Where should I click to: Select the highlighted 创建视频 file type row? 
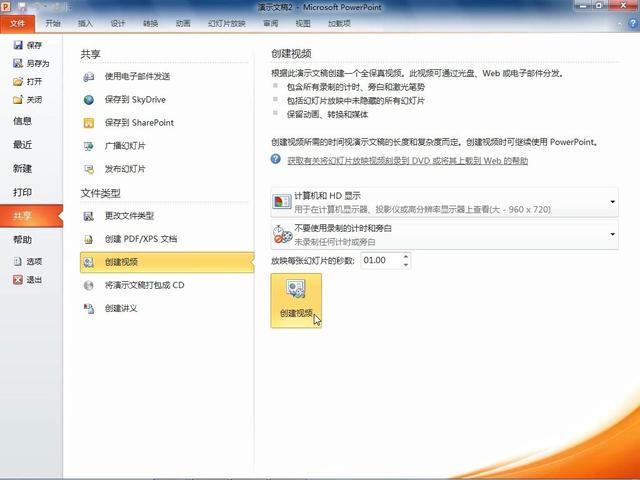[167, 262]
